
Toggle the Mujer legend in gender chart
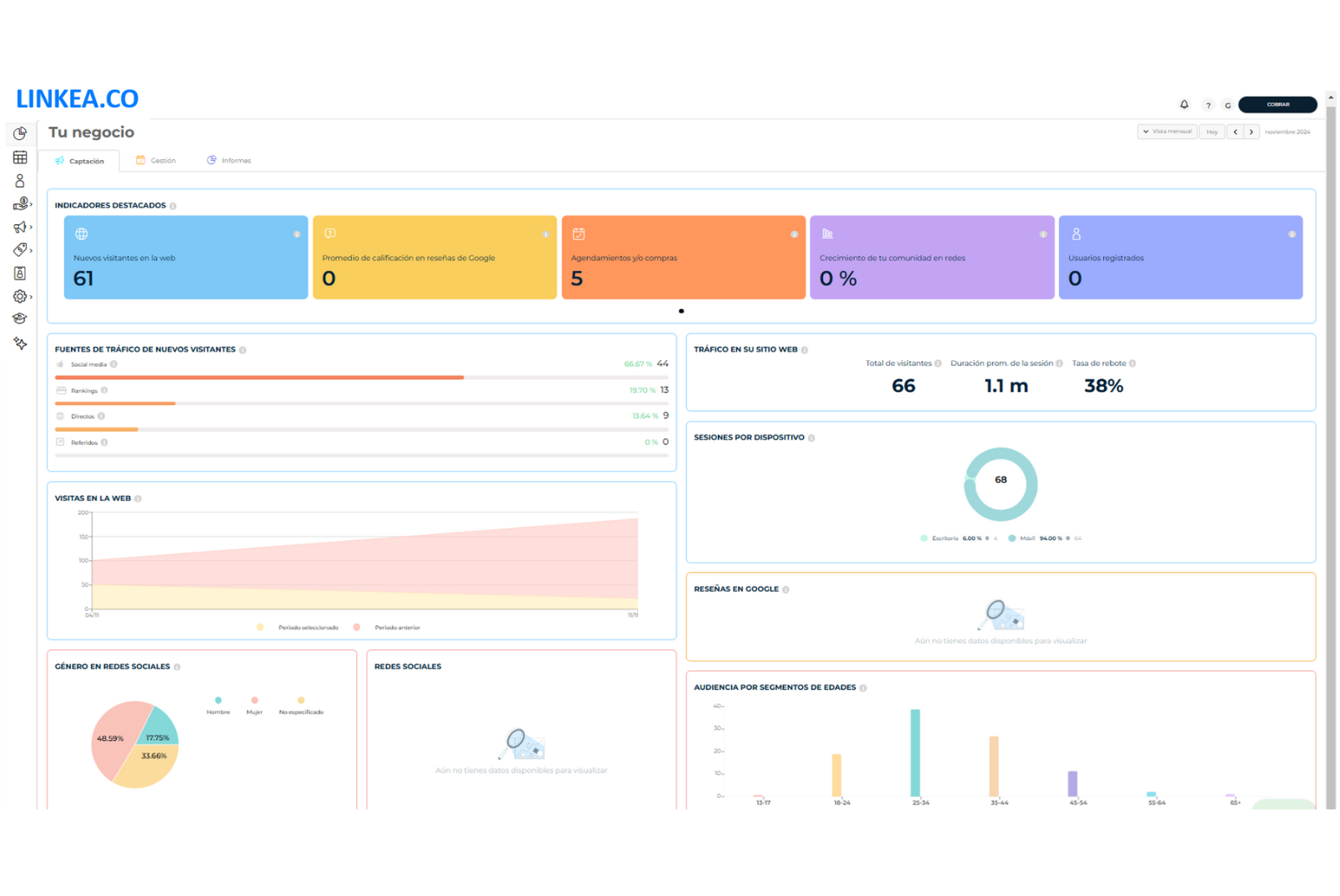(x=254, y=706)
